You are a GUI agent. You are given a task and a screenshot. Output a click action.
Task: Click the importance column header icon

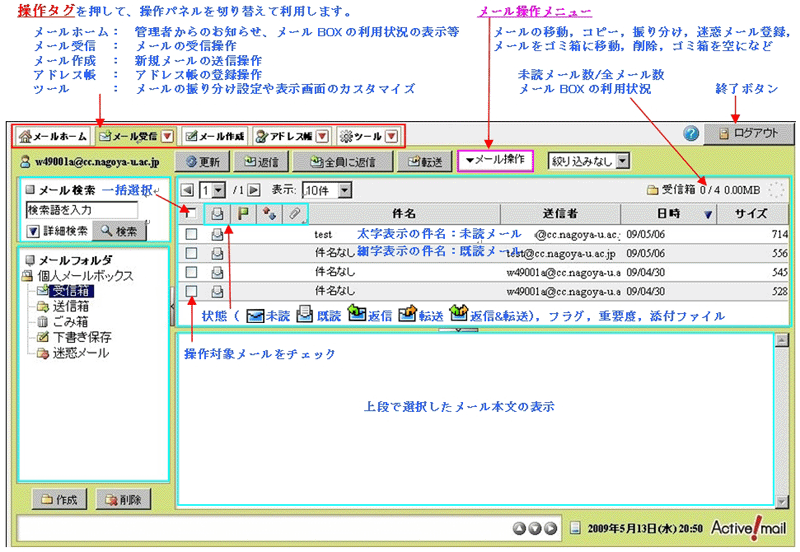point(268,213)
